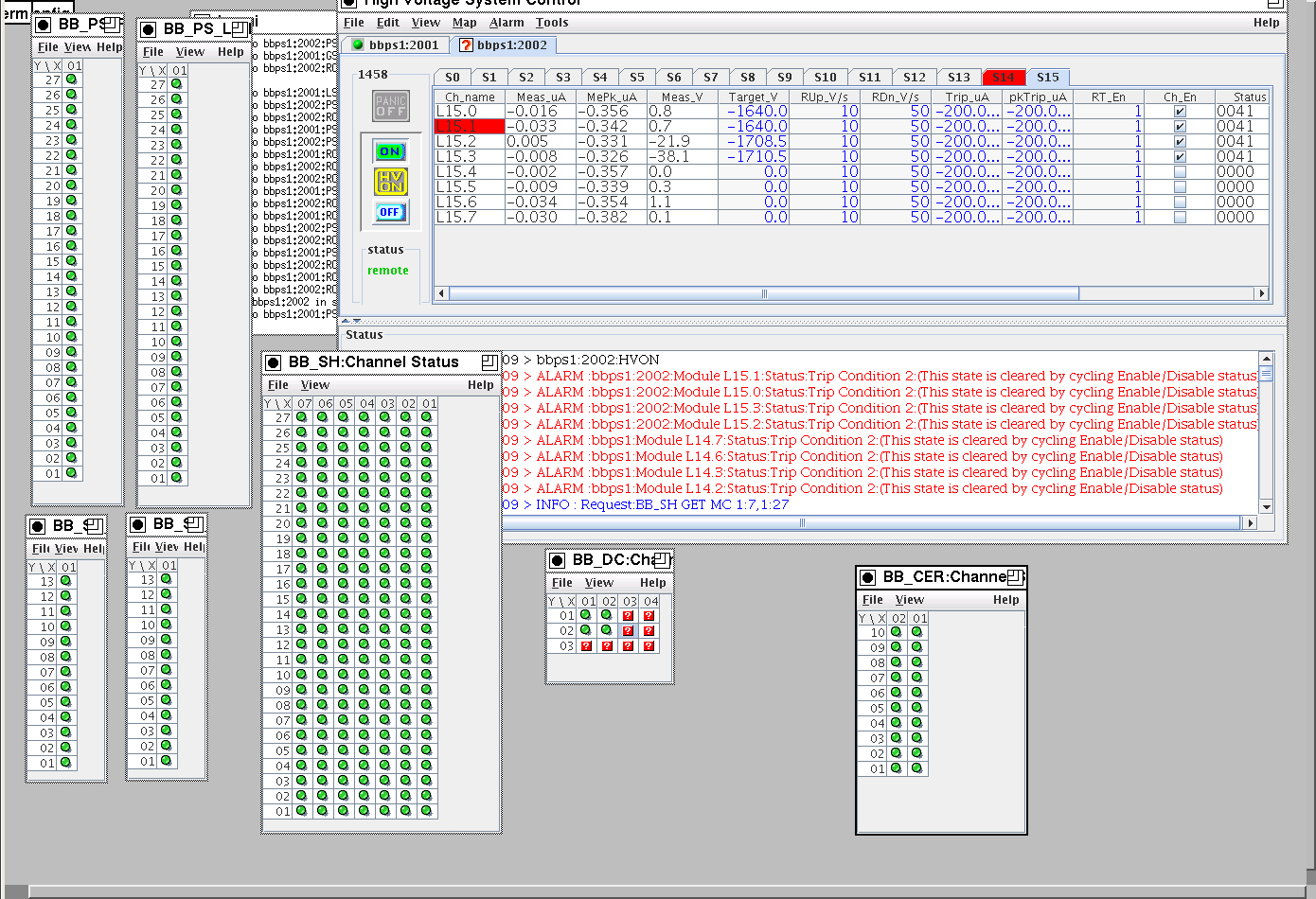Click BB_DC red alarm cell row 02 column 04
The image size is (1316, 899).
[649, 631]
